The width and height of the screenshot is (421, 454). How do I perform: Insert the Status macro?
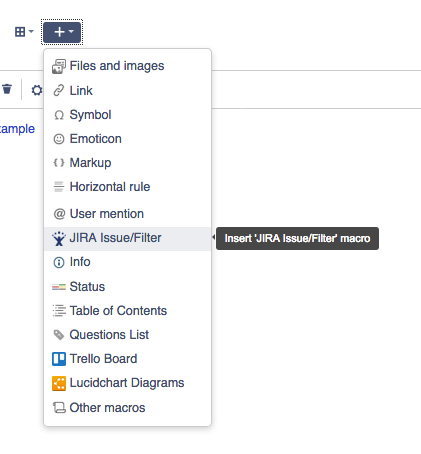pos(127,287)
